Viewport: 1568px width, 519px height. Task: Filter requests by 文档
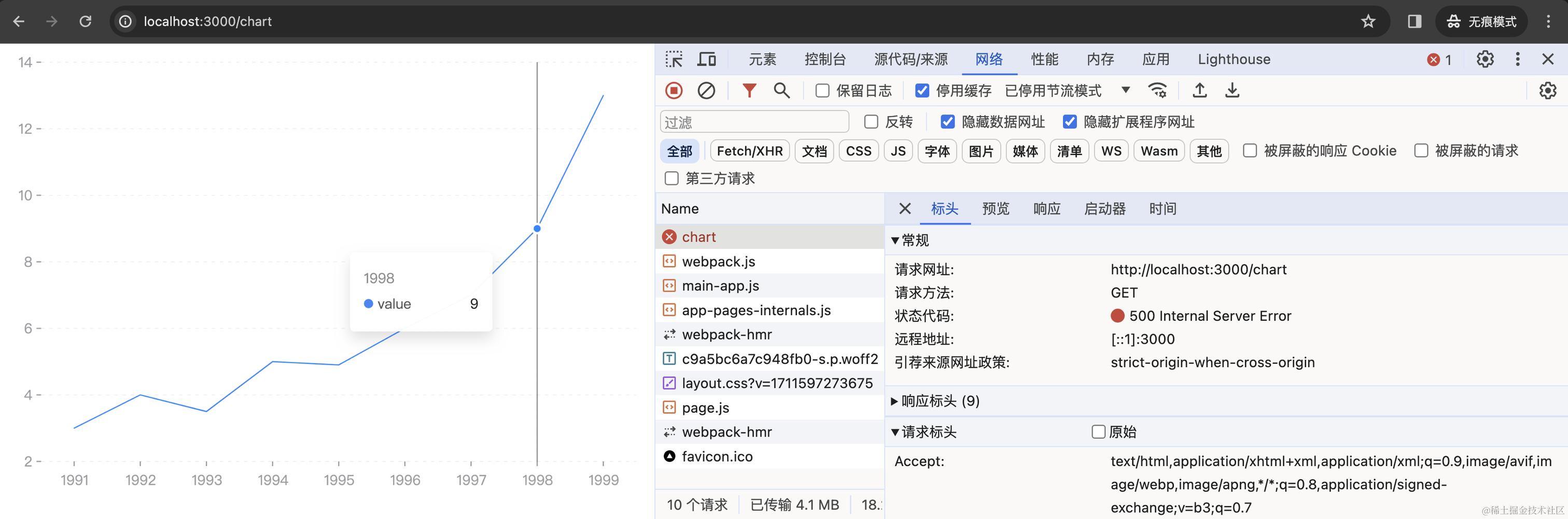click(x=815, y=151)
